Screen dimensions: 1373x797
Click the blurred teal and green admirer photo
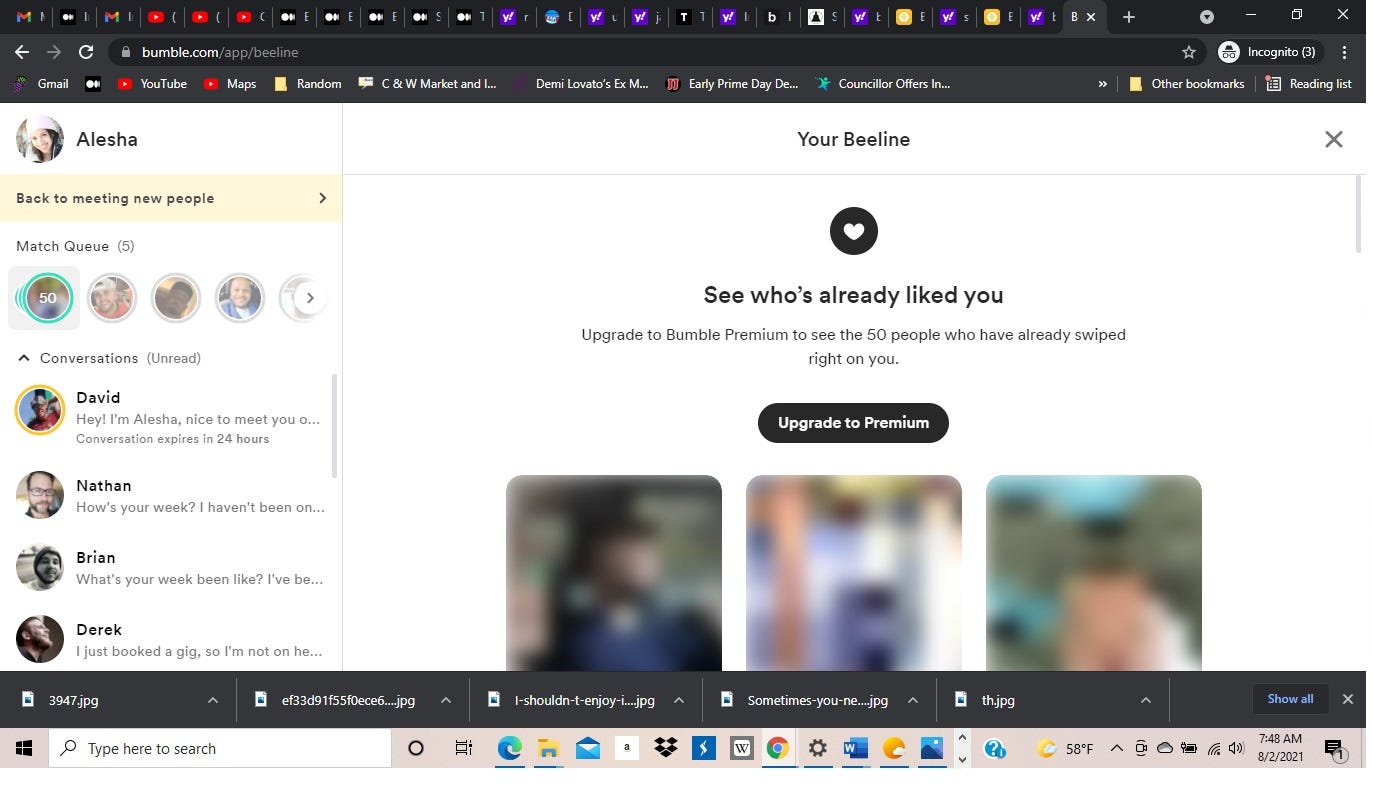(1093, 573)
